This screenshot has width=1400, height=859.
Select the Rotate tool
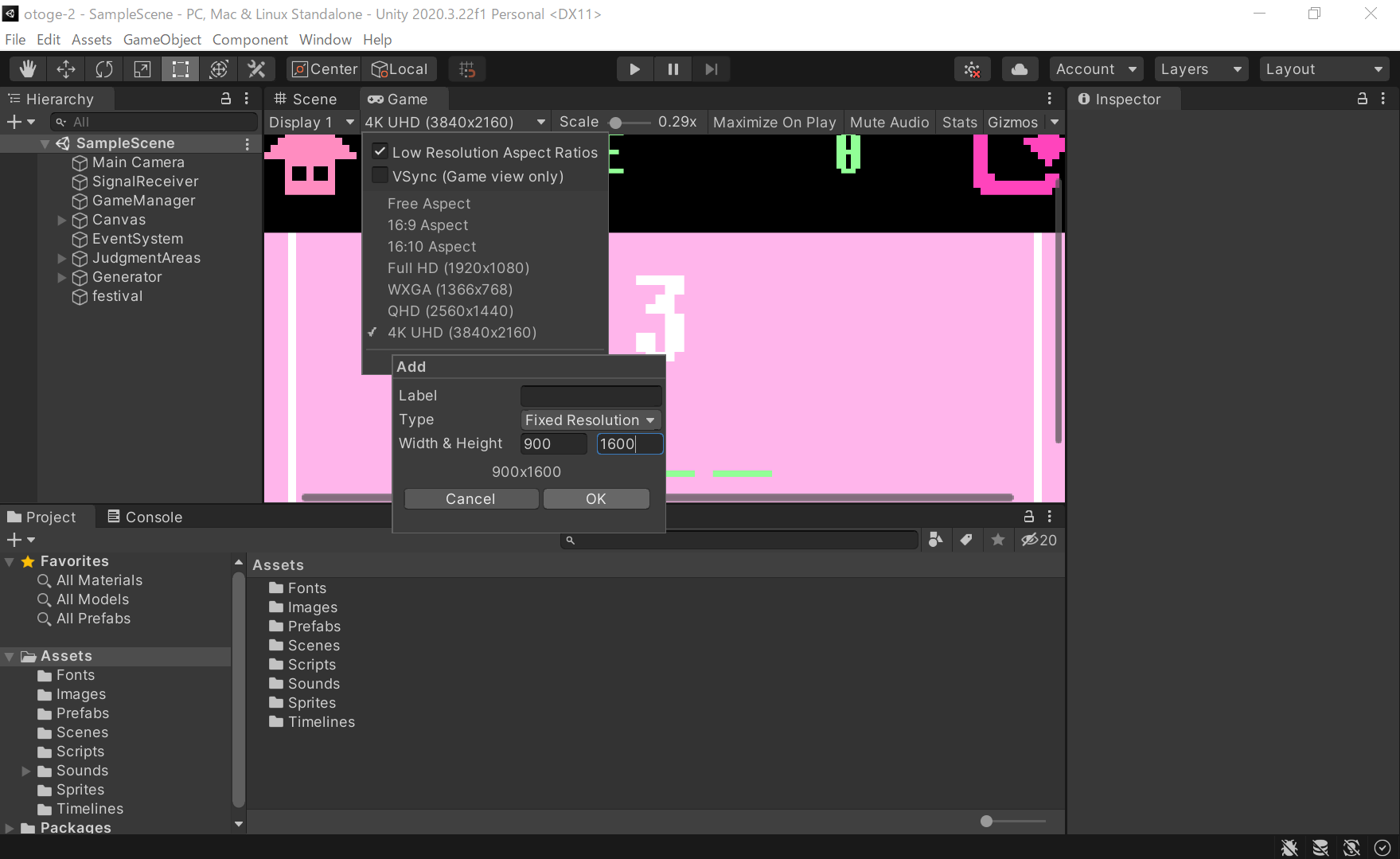click(x=104, y=69)
